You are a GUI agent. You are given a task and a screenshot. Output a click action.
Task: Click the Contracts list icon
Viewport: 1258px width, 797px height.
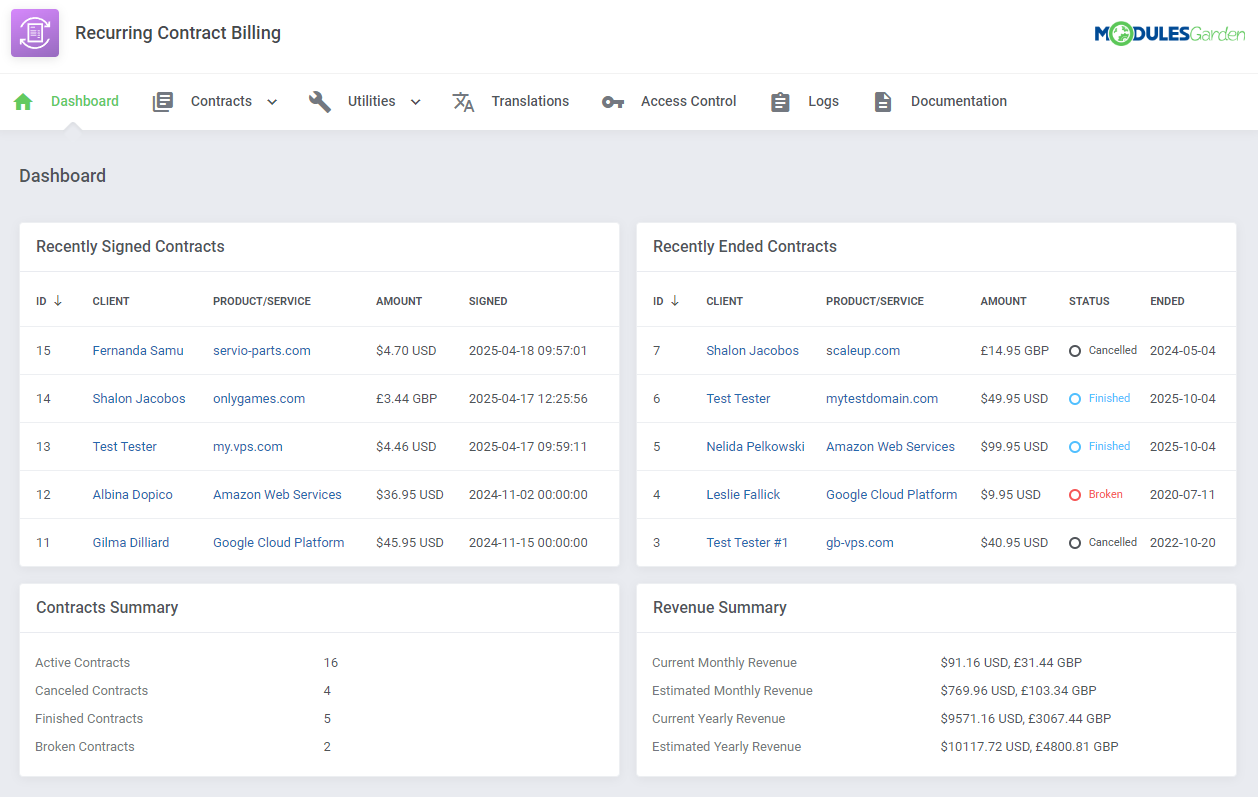pyautogui.click(x=162, y=100)
